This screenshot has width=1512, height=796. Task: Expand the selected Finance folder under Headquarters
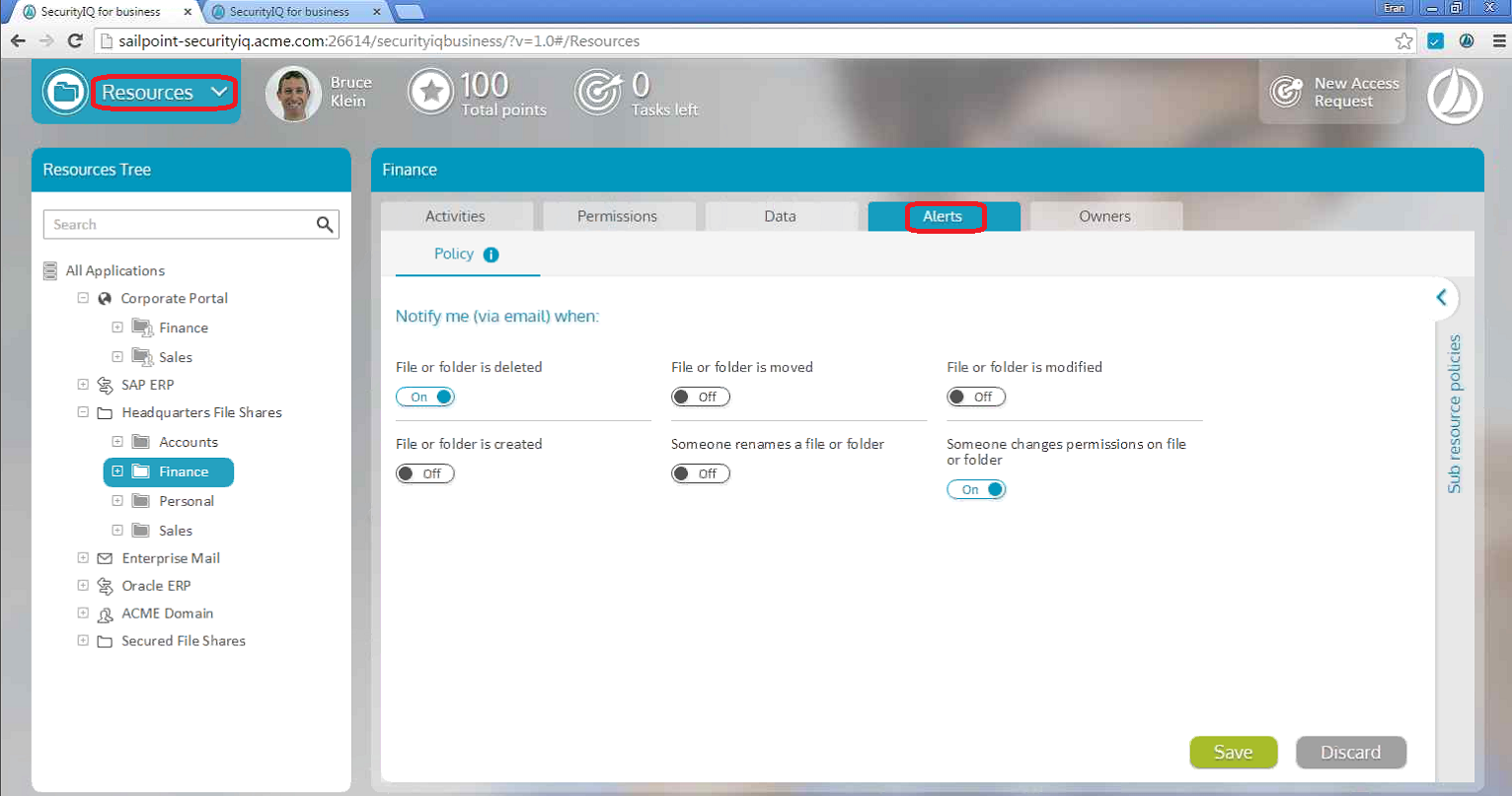tap(117, 471)
